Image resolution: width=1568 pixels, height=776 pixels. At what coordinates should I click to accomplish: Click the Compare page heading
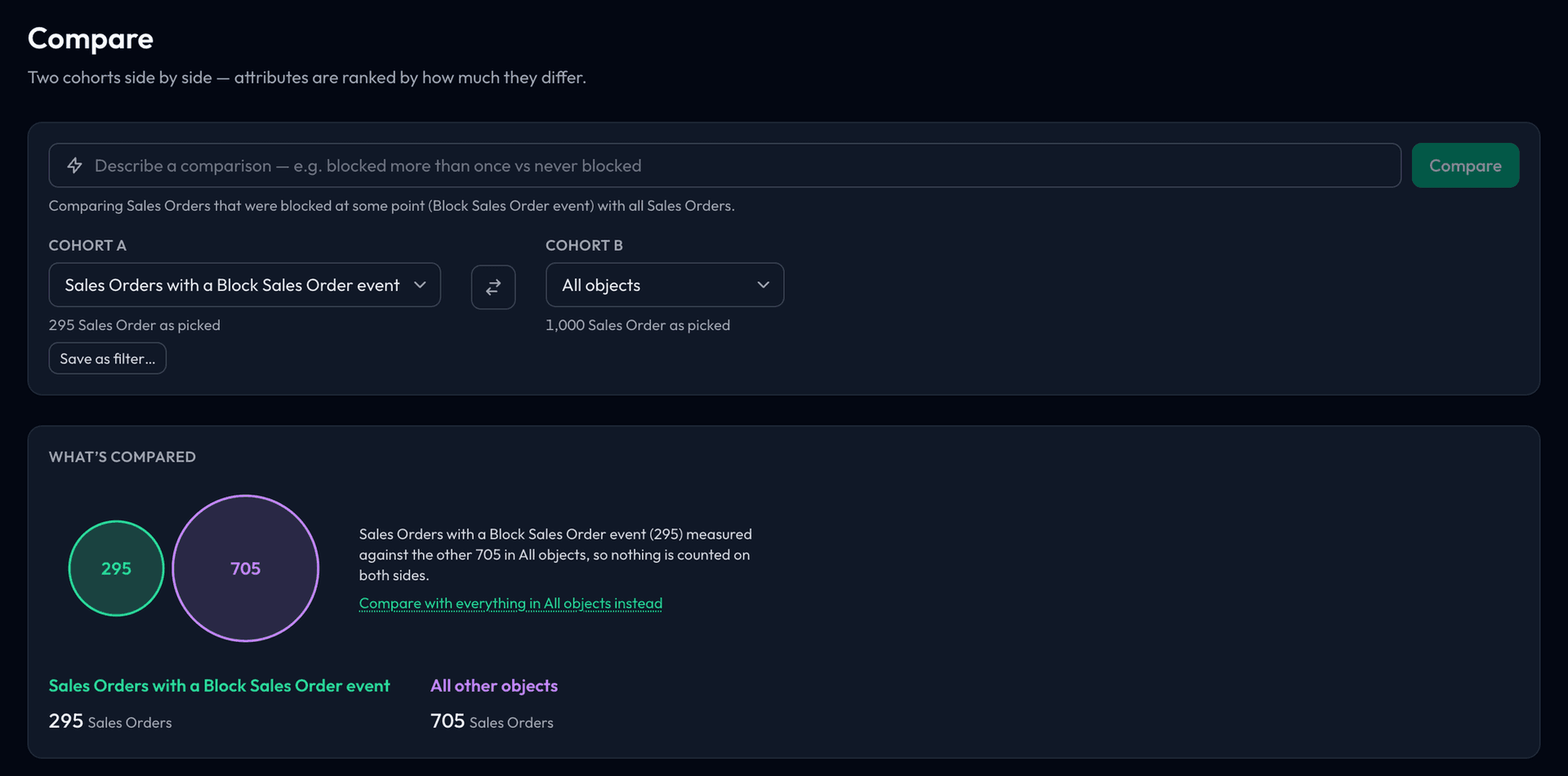click(91, 38)
